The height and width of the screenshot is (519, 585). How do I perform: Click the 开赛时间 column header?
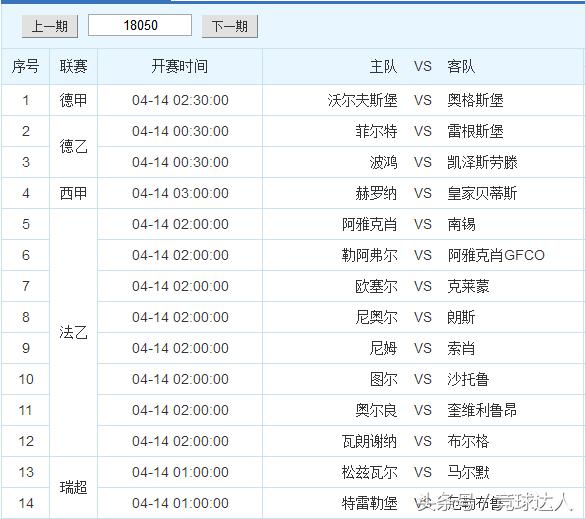[x=180, y=67]
